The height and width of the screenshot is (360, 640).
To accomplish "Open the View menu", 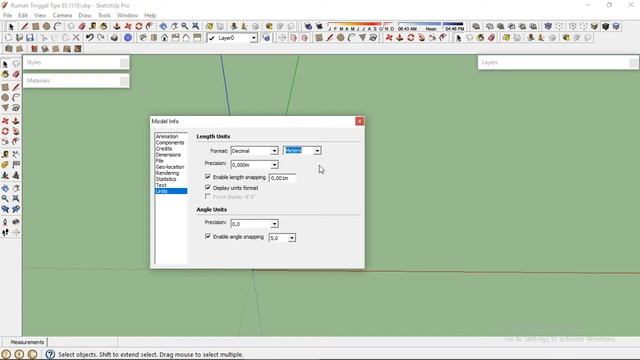I will click(40, 15).
